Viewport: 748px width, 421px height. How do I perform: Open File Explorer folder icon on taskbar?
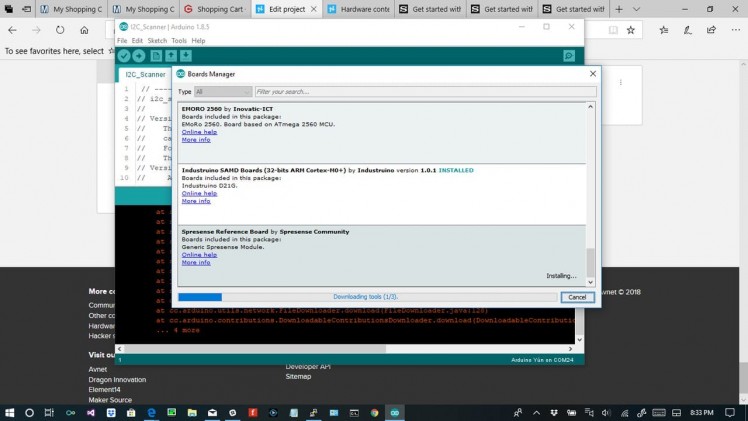click(192, 412)
